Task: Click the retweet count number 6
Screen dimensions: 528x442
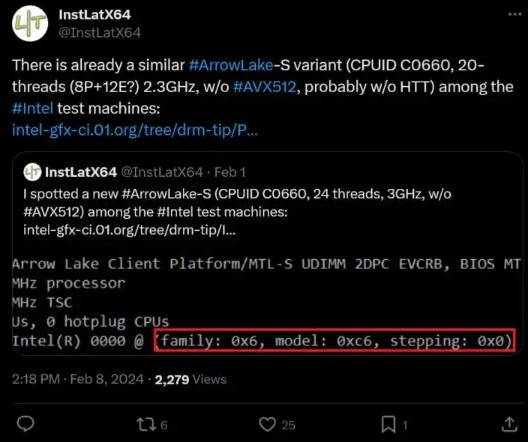Action: pos(164,425)
